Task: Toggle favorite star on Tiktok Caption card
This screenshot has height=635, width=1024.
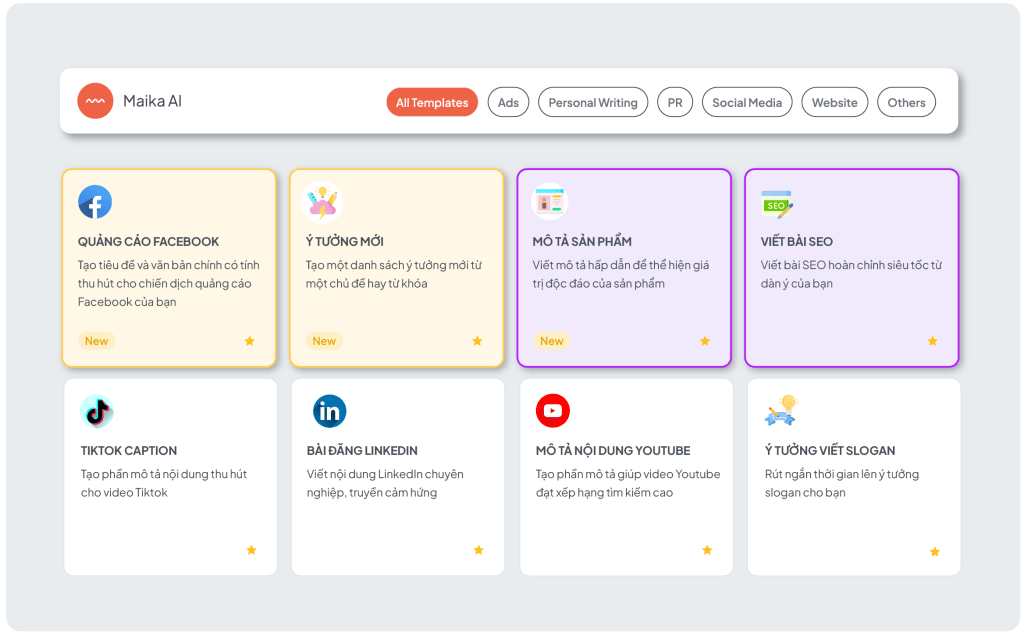Action: coord(251,550)
